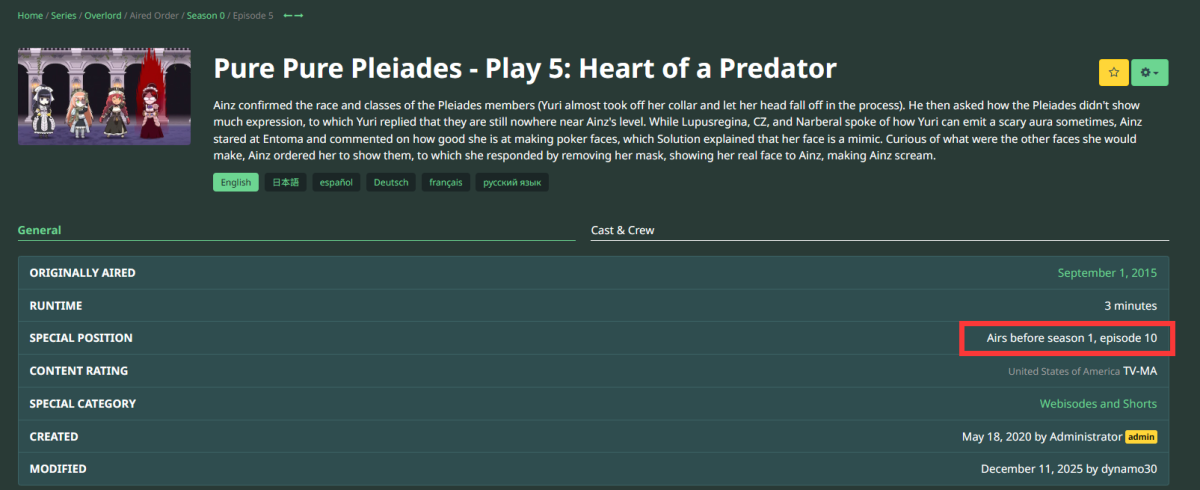Choose the Deutsch language button
The height and width of the screenshot is (490, 1200).
click(x=391, y=182)
